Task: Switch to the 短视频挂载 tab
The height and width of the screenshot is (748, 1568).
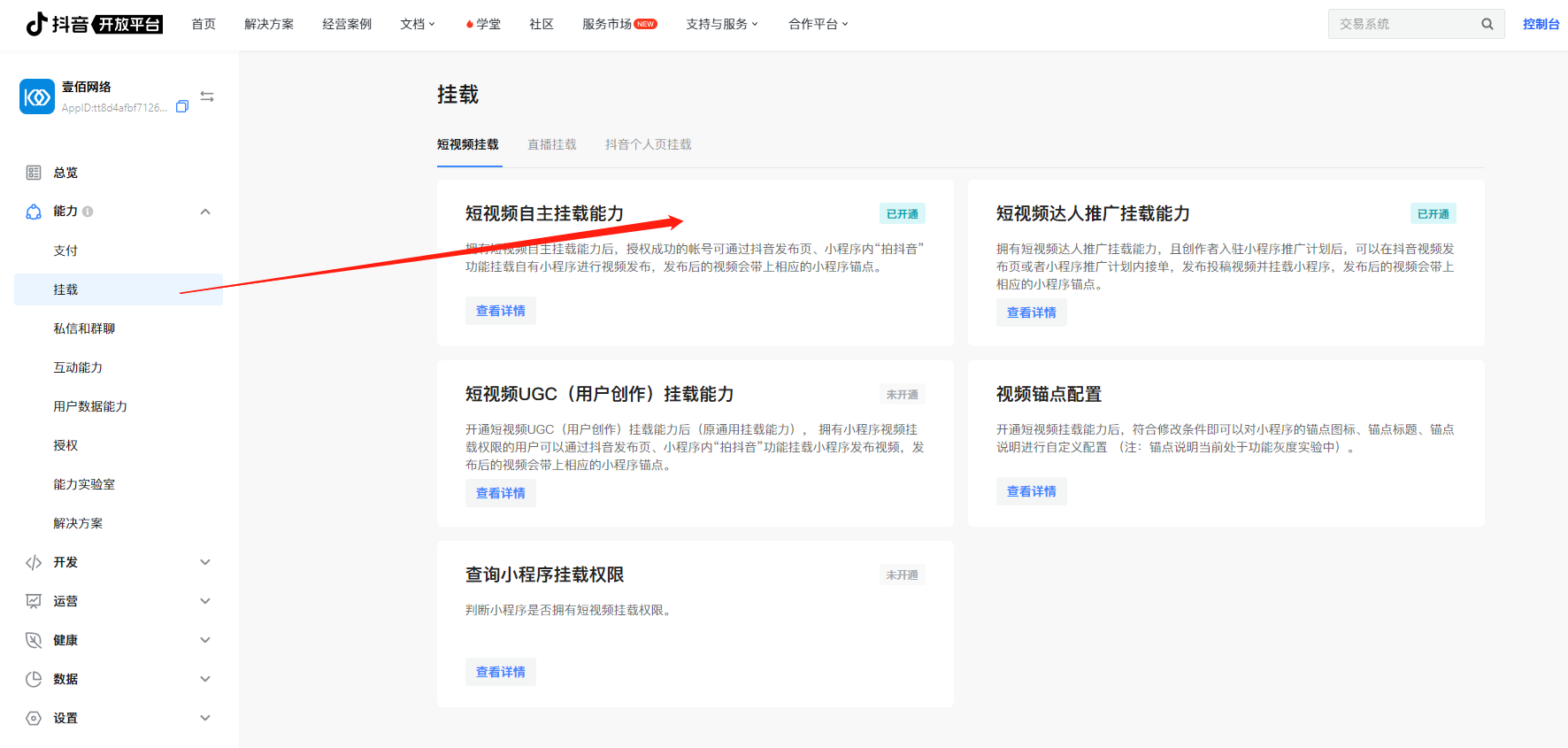Action: pos(468,144)
